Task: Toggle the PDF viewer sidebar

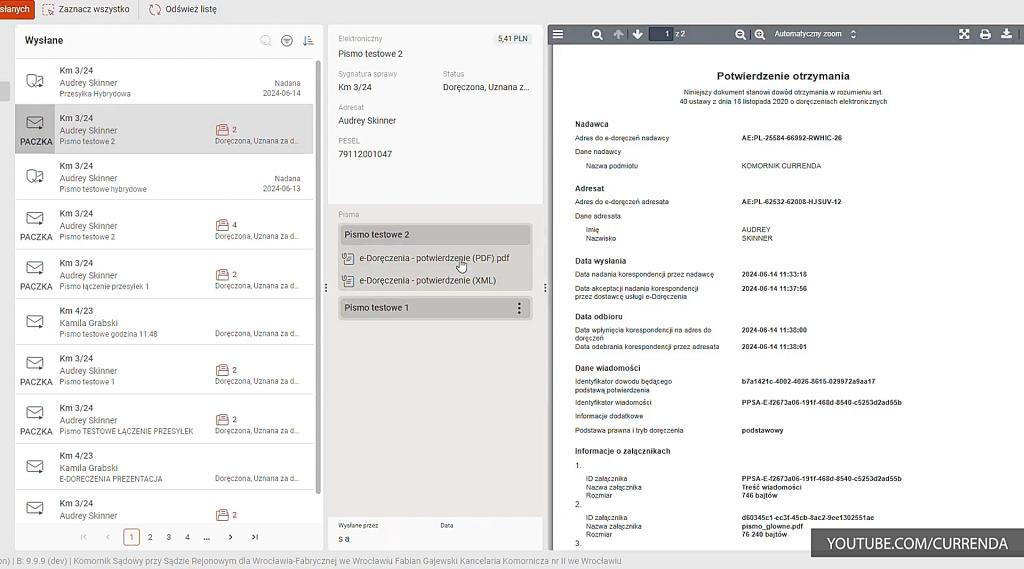Action: tap(558, 34)
